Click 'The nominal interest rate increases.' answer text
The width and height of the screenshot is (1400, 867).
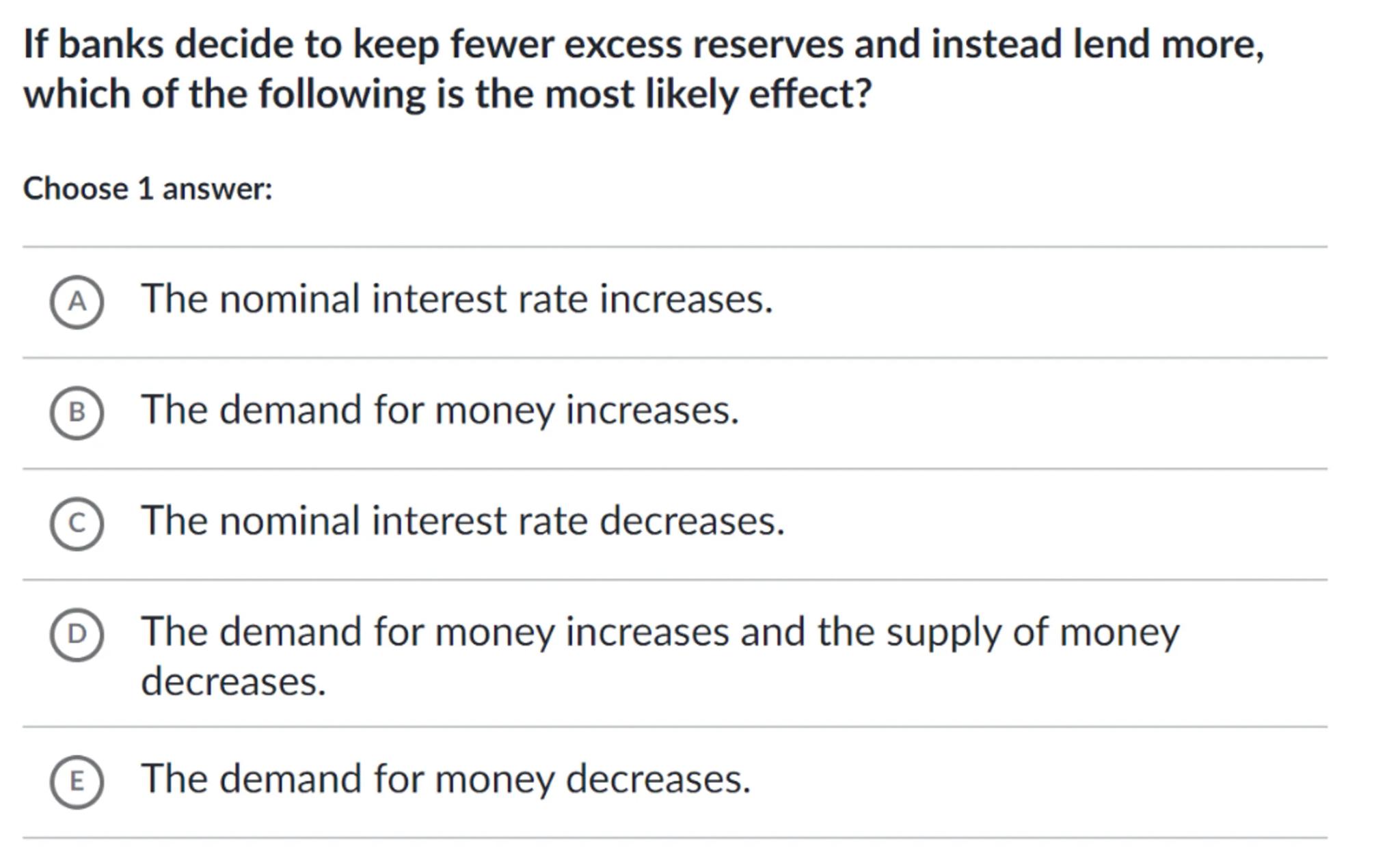[x=457, y=299]
